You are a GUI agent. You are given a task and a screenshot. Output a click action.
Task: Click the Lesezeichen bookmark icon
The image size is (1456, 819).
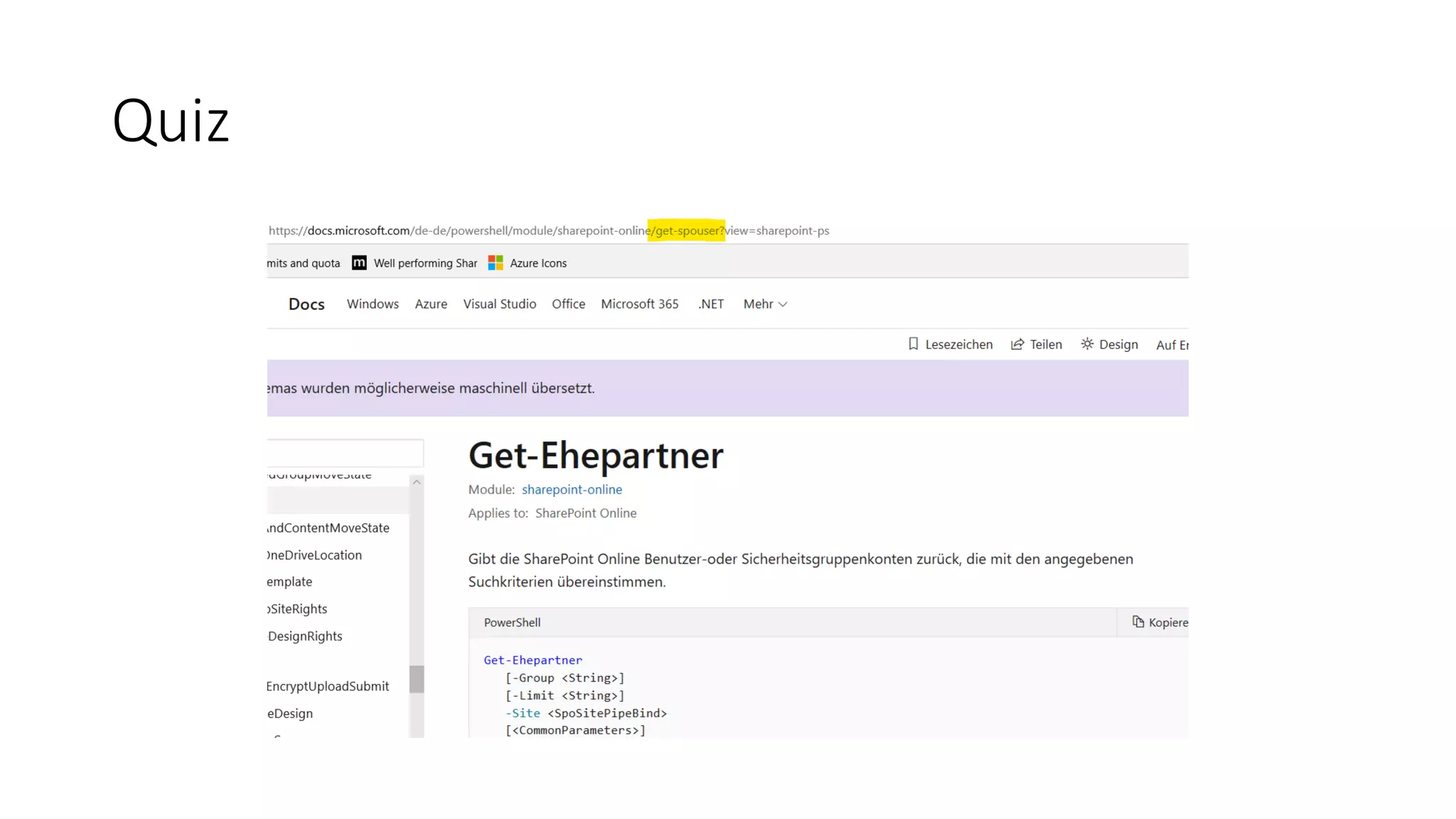914,344
